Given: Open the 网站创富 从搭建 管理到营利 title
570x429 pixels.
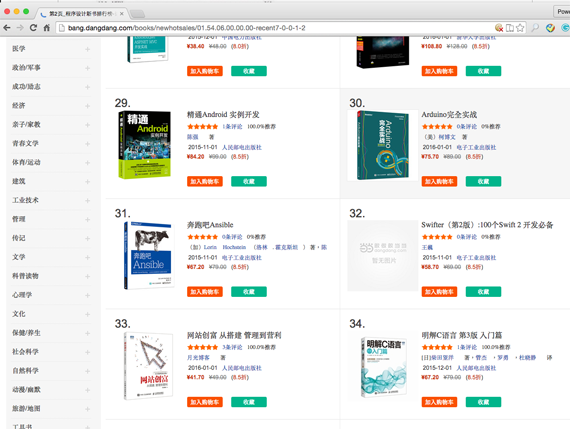Looking at the screenshot, I should point(234,335).
